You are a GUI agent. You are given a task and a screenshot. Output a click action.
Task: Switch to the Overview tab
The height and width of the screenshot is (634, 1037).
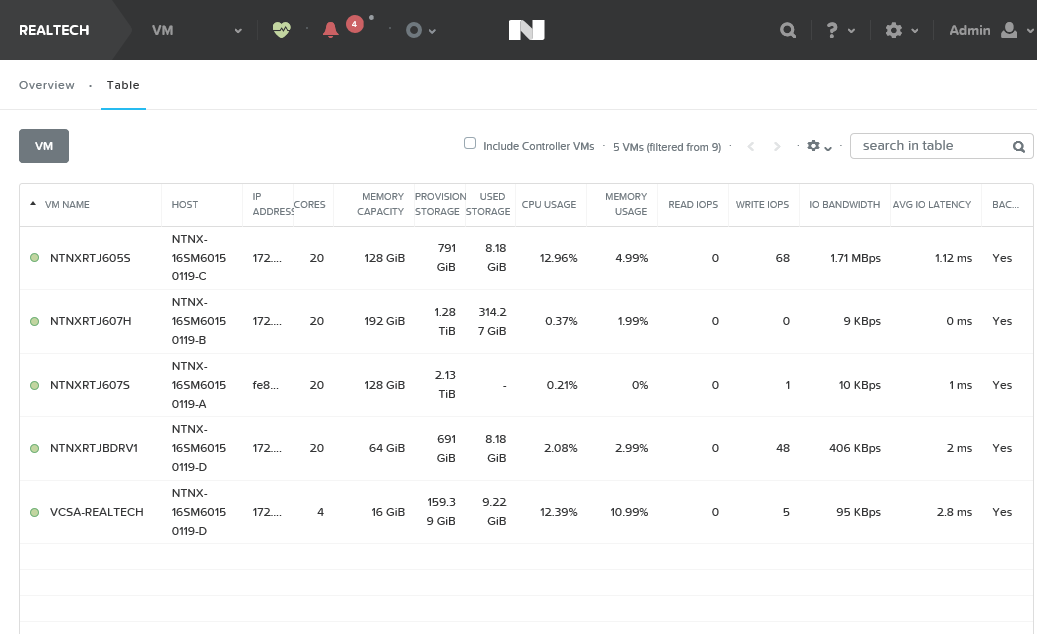tap(47, 85)
